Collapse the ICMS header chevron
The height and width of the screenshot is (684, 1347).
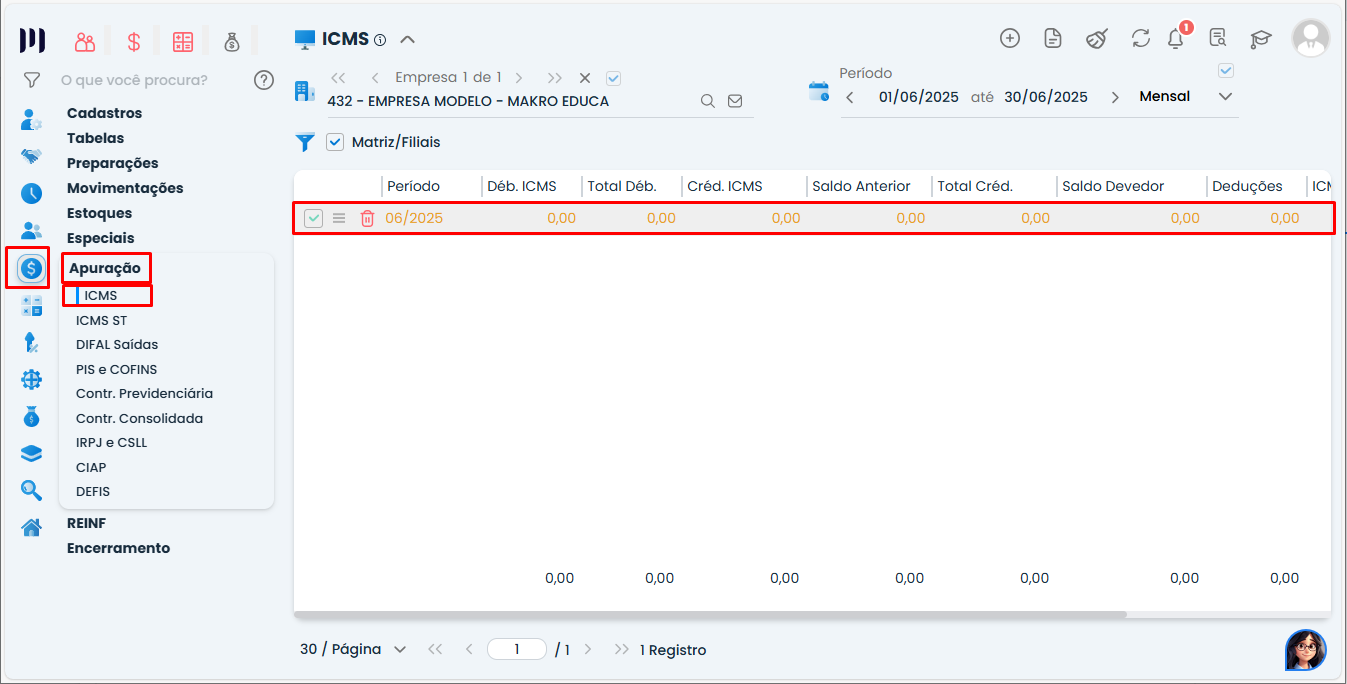[407, 40]
